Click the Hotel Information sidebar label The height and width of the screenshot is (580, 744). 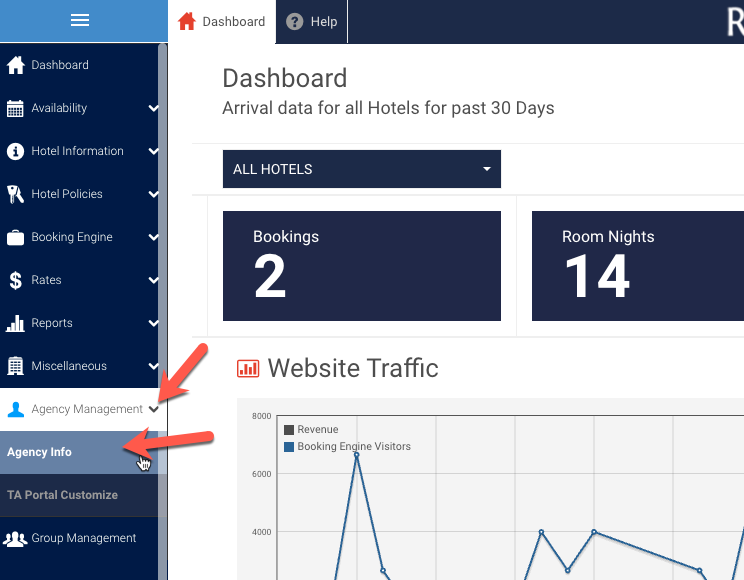pyautogui.click(x=77, y=151)
